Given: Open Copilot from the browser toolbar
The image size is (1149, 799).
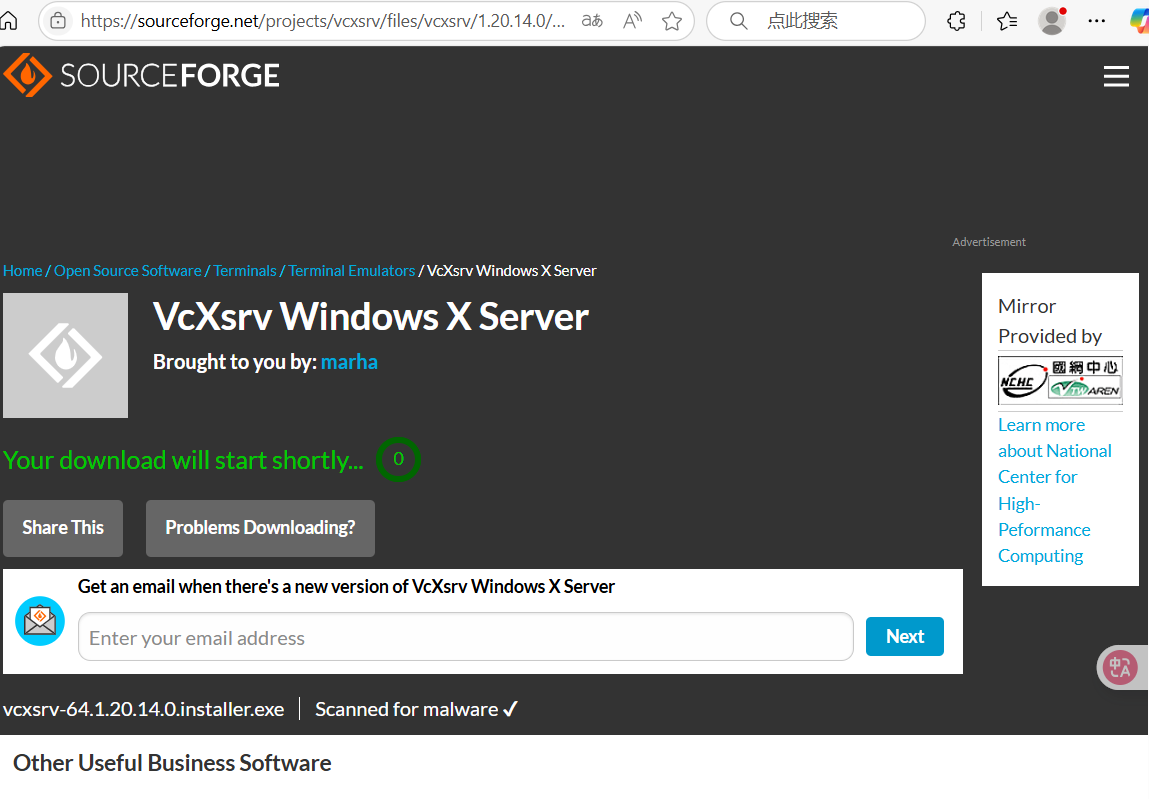Looking at the screenshot, I should [x=1139, y=20].
